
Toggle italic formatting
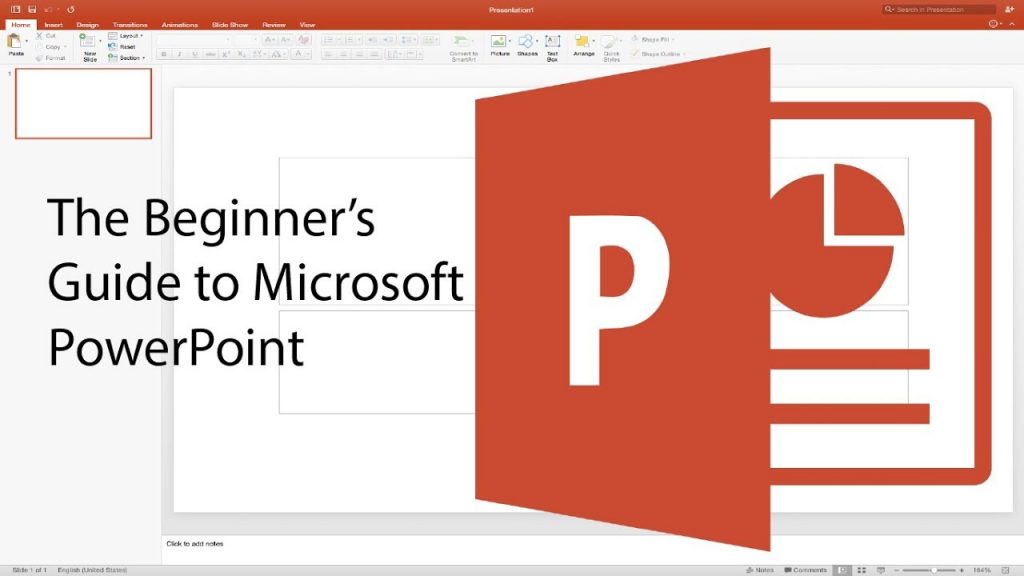point(179,54)
